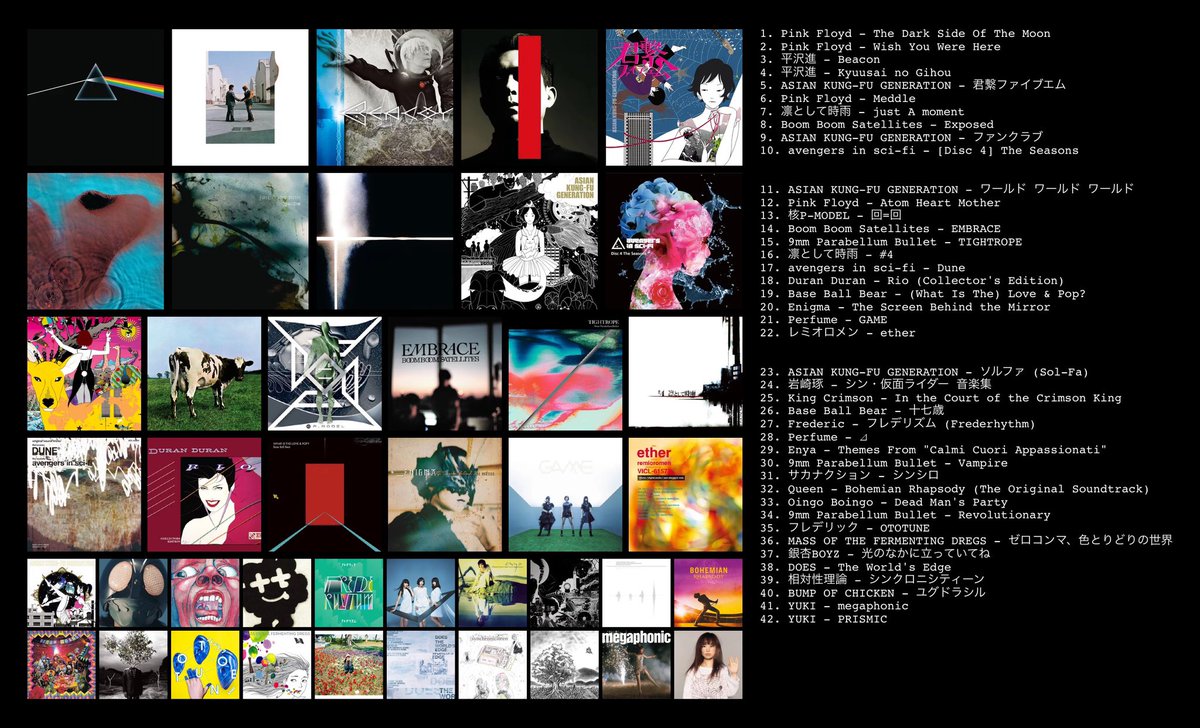Select the ワールド ワールド ワールド colorful cover
Image resolution: width=1200 pixels, height=728 pixels.
tap(84, 374)
